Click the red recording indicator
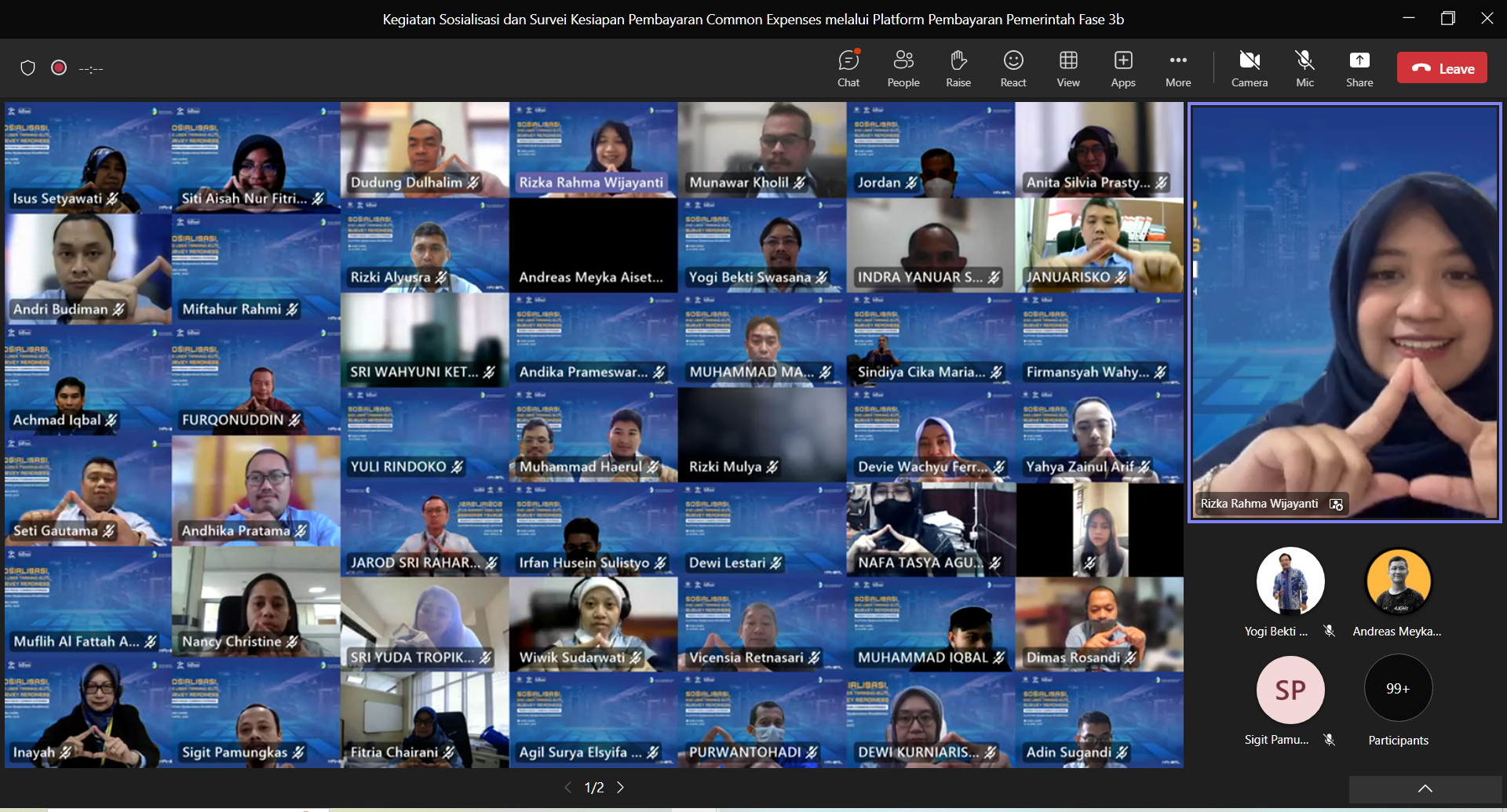 pos(59,68)
